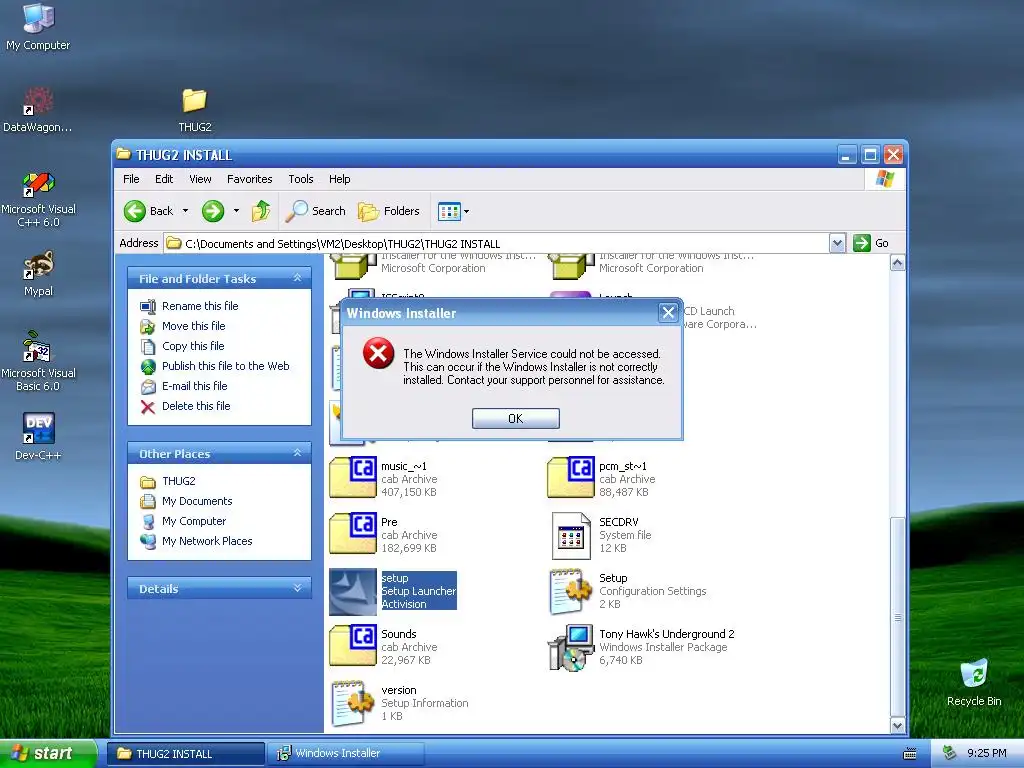Open the Forward history dropdown arrow
Viewport: 1024px width, 768px height.
(236, 211)
